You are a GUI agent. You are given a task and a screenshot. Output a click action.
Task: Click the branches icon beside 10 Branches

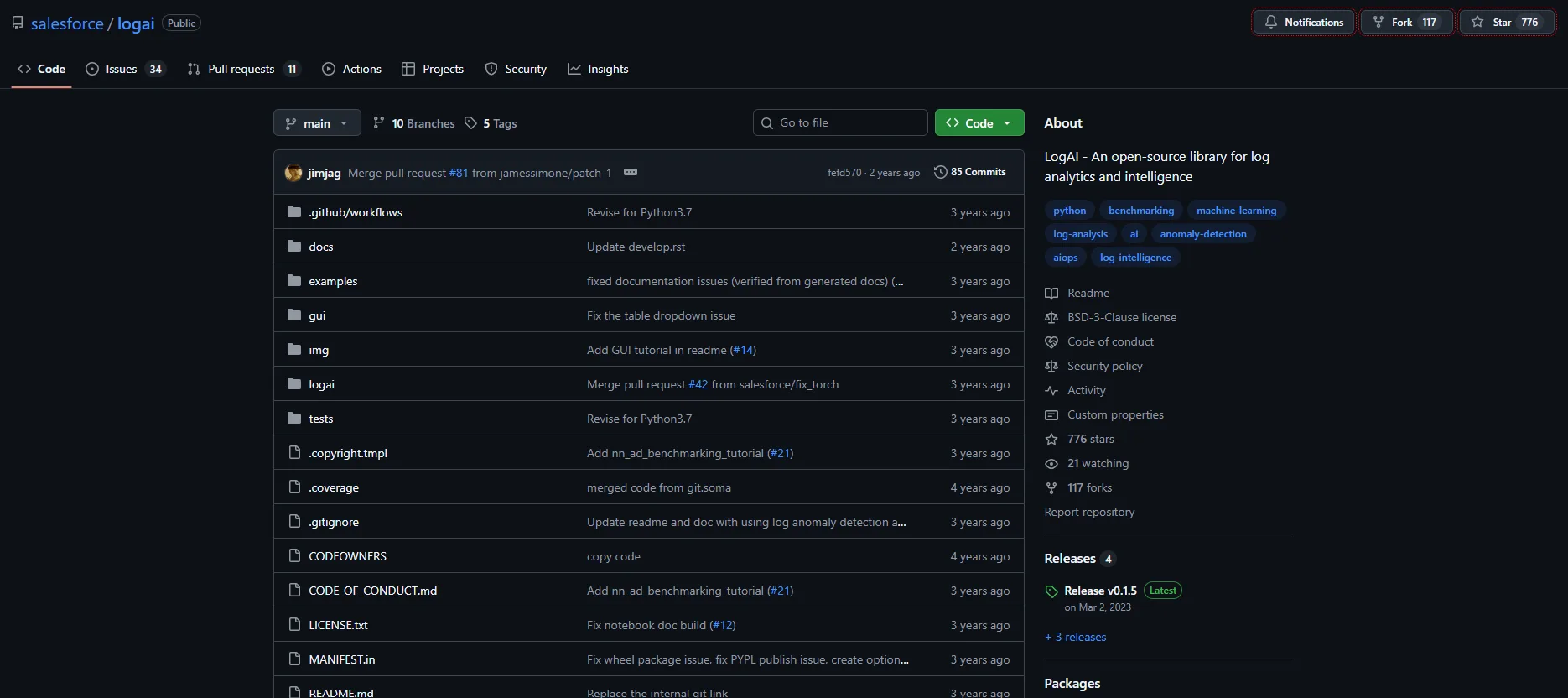pos(379,123)
